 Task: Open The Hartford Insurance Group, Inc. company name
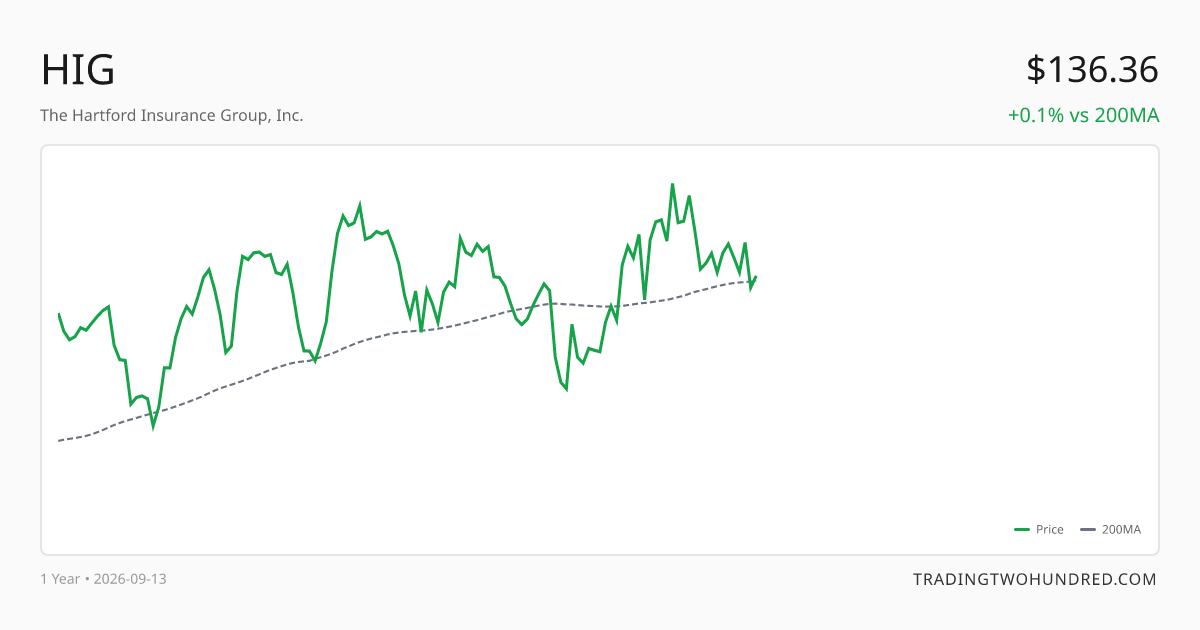click(172, 115)
